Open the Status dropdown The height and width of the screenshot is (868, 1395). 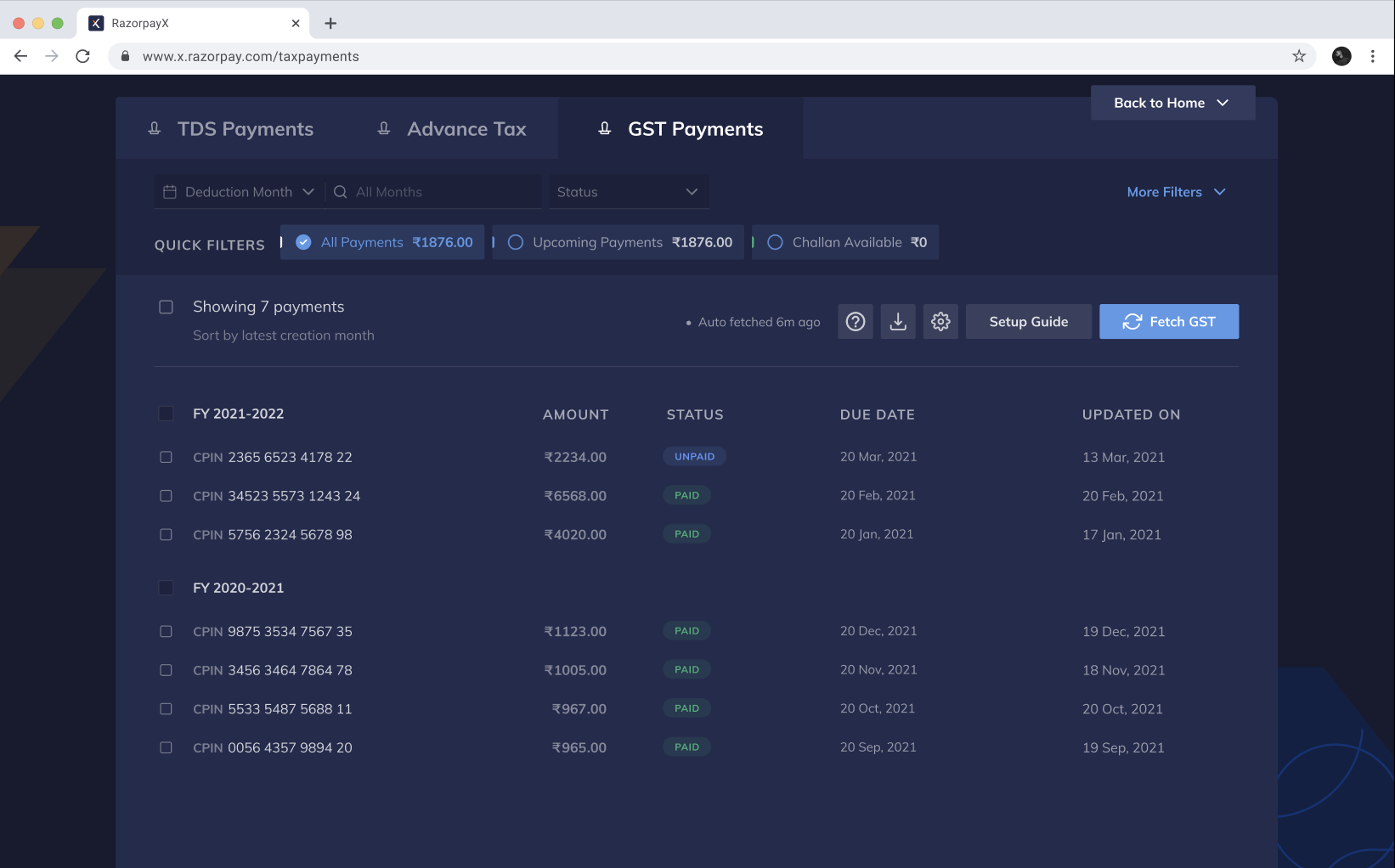click(x=628, y=192)
